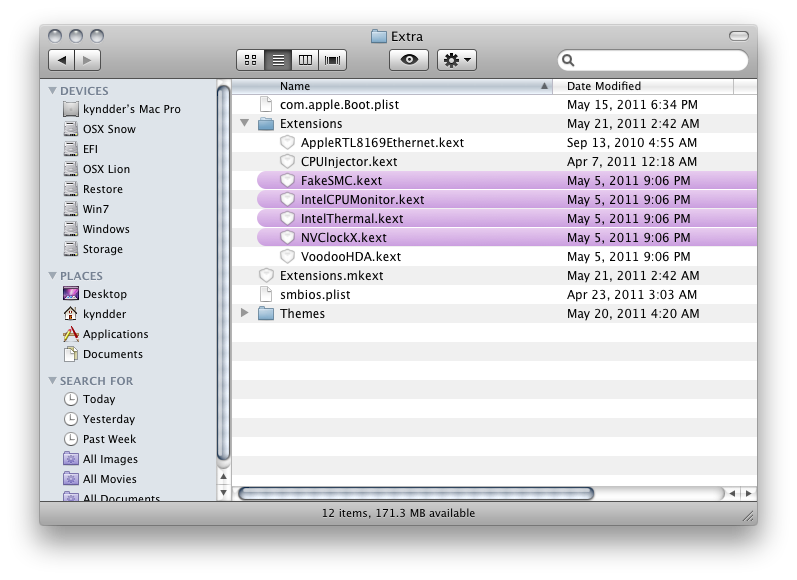Switch to icon view
Viewport: 797px width, 580px height.
tap(251, 60)
